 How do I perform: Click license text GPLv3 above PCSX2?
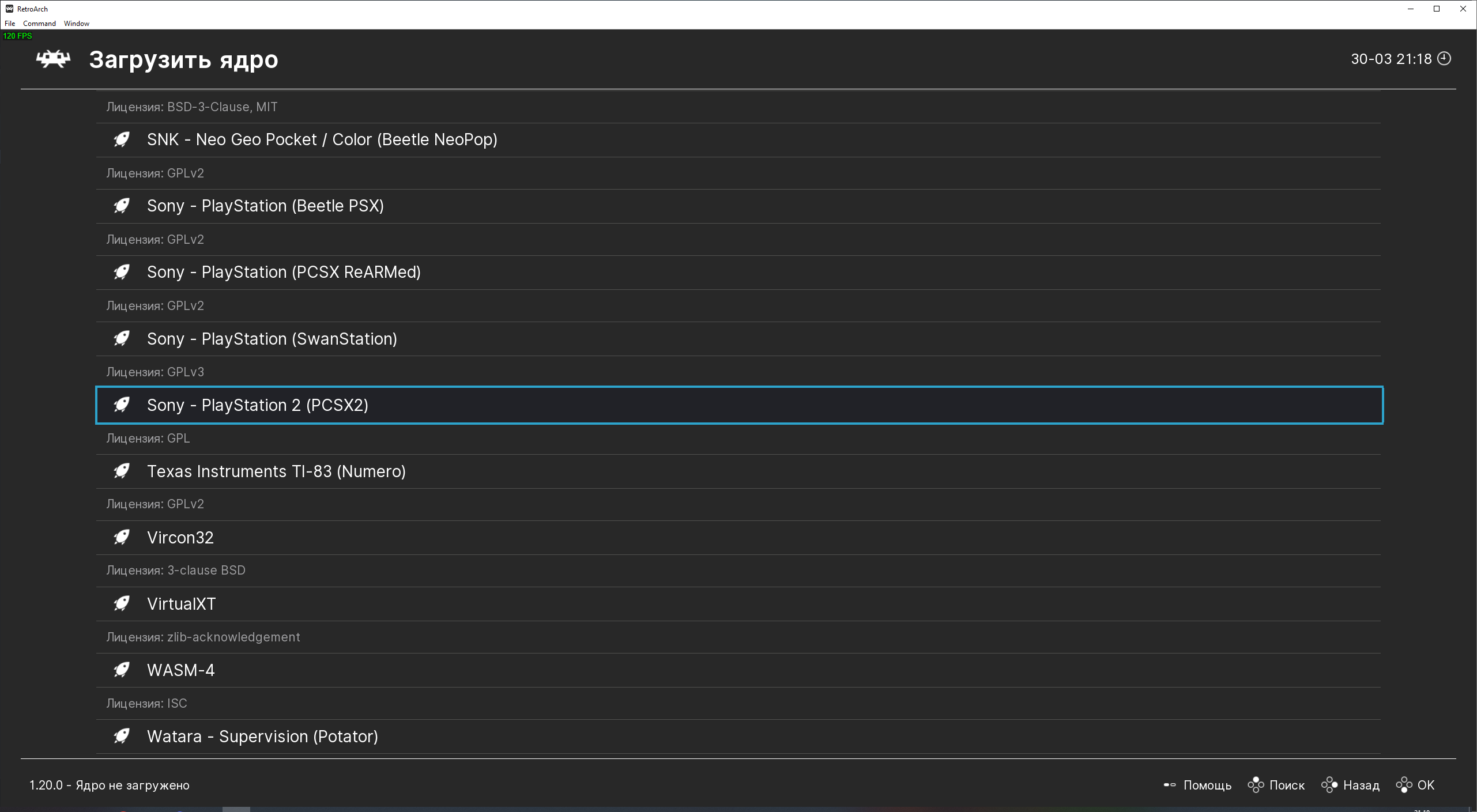(x=186, y=372)
